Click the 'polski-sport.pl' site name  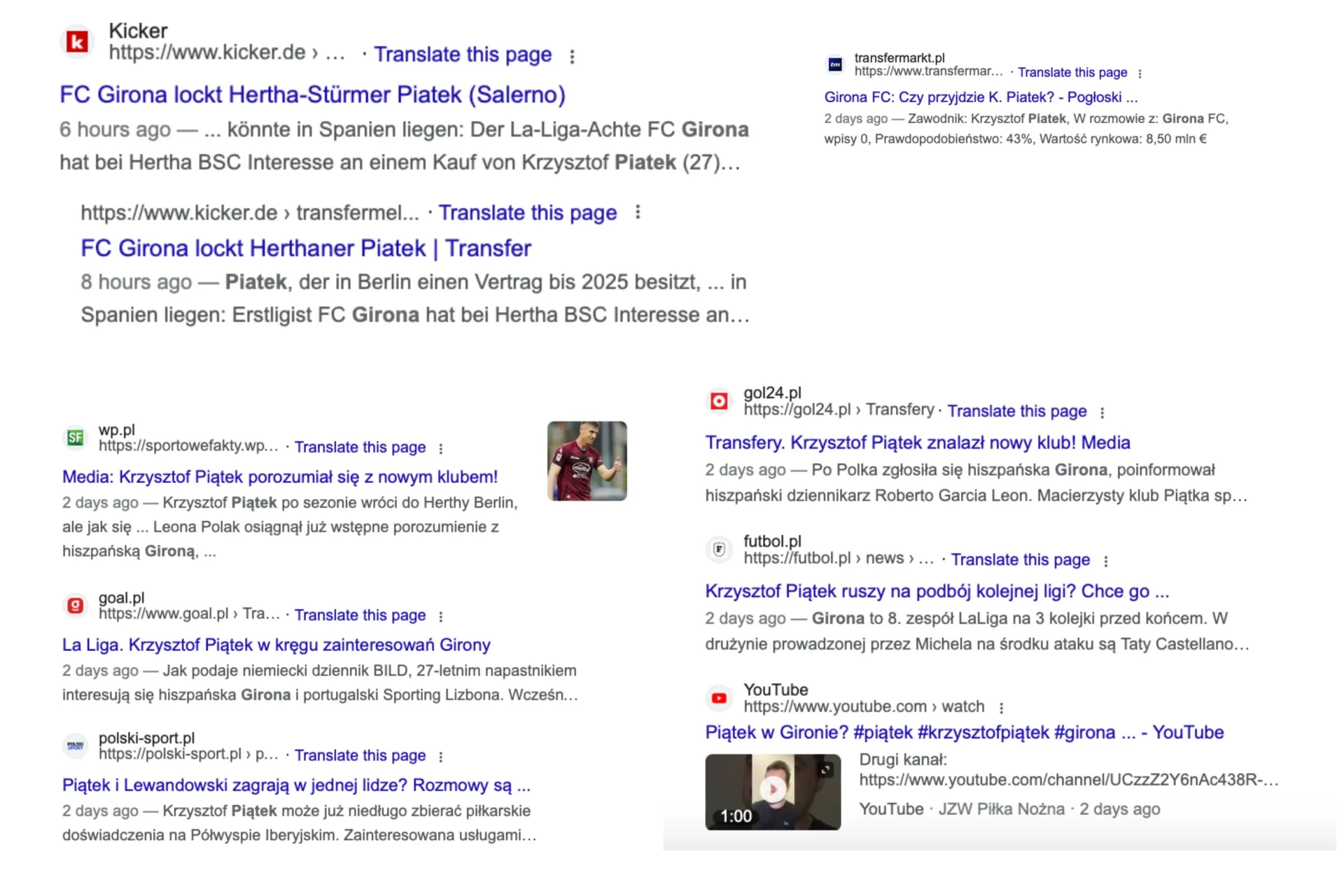[146, 738]
